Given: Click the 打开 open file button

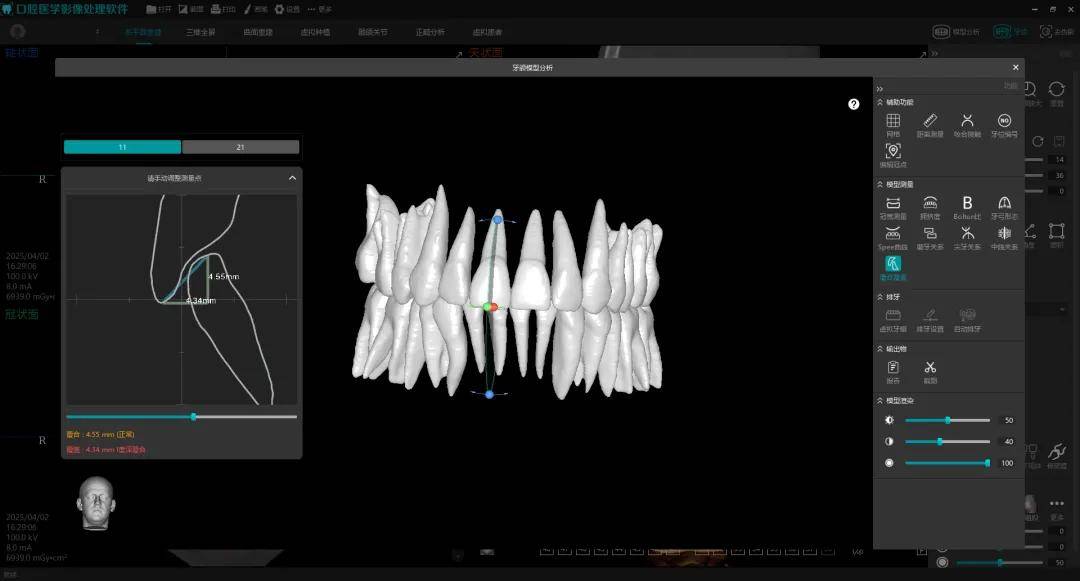Looking at the screenshot, I should pyautogui.click(x=159, y=9).
